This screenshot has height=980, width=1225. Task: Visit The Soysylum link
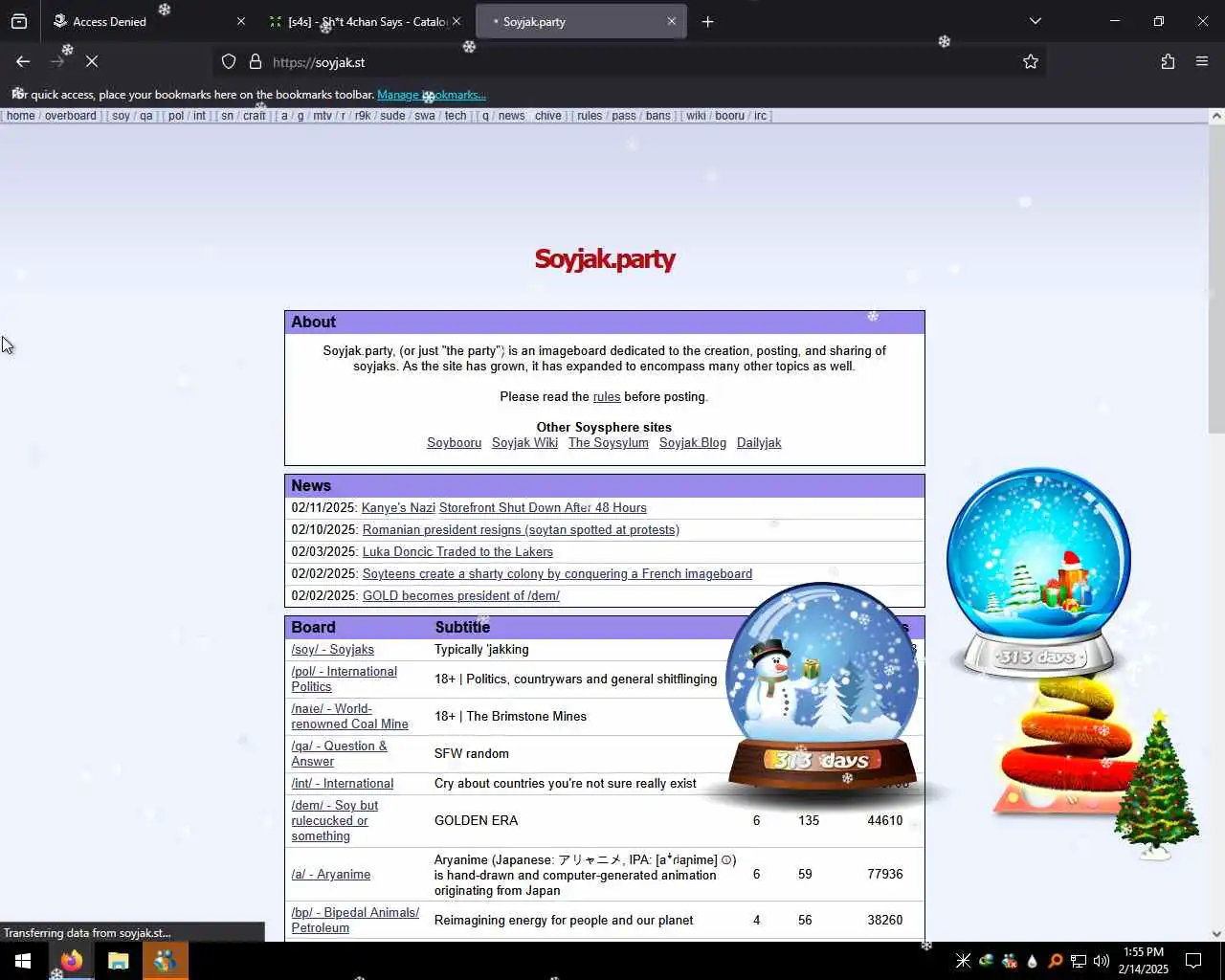[609, 442]
